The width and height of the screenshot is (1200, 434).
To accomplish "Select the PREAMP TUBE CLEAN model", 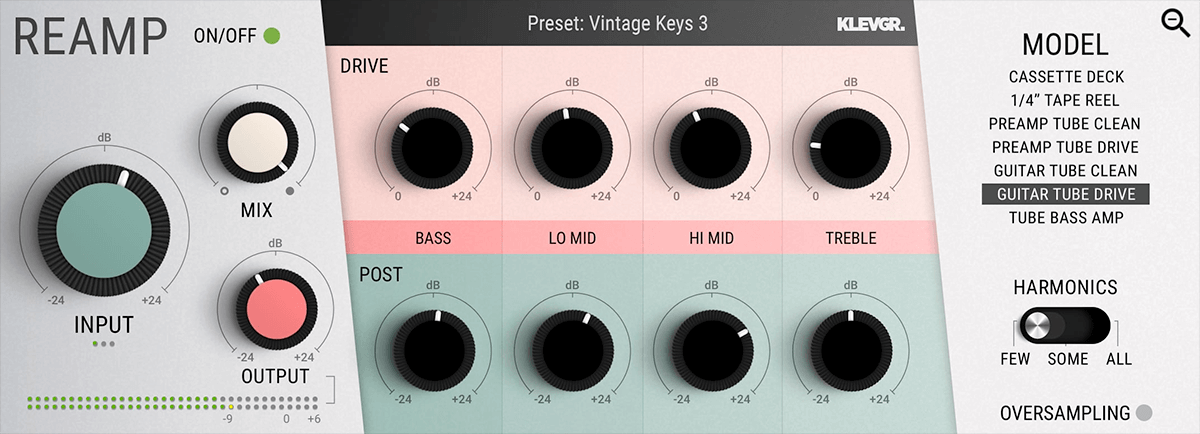I will (1066, 123).
